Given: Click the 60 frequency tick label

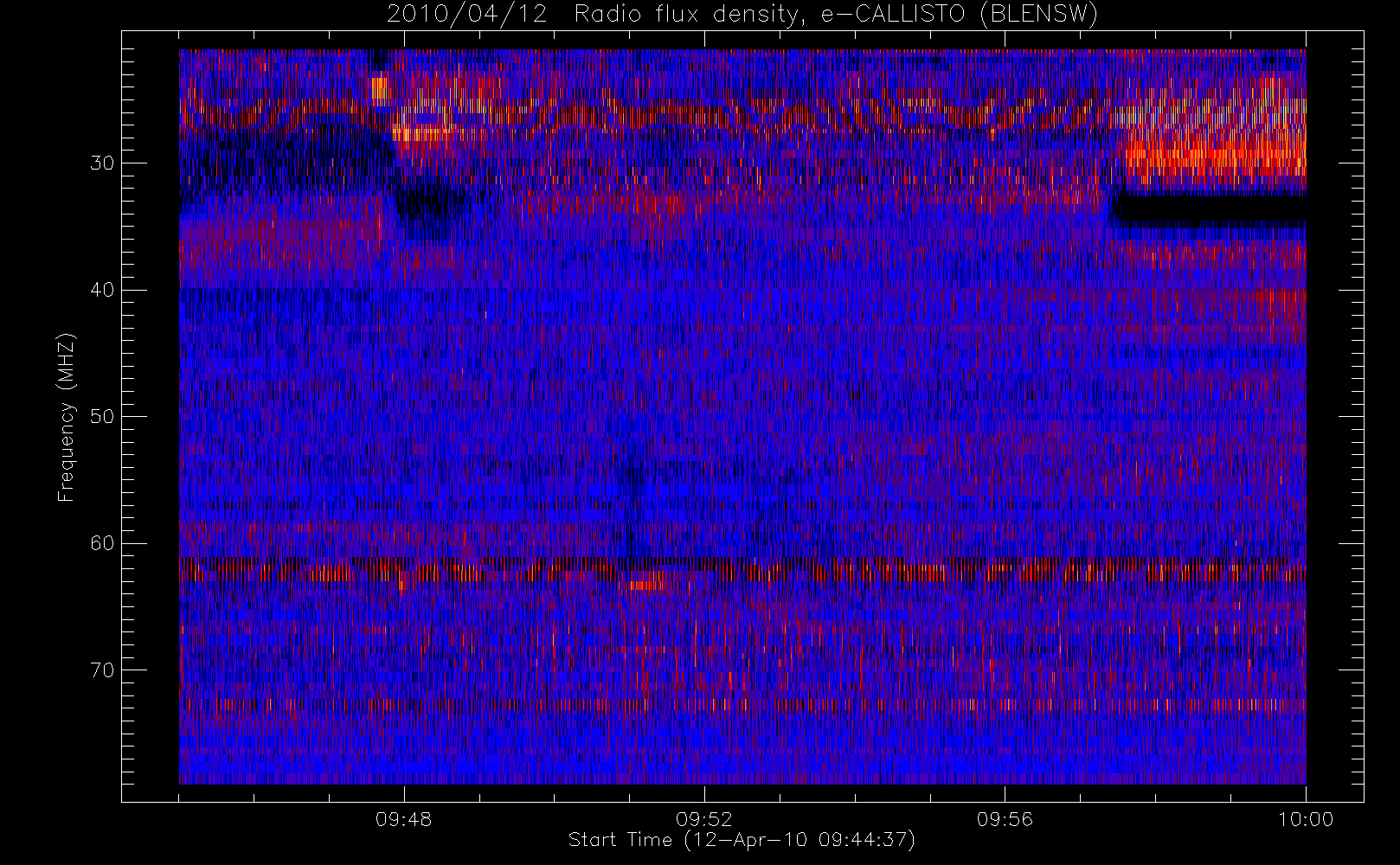Looking at the screenshot, I should pyautogui.click(x=102, y=543).
